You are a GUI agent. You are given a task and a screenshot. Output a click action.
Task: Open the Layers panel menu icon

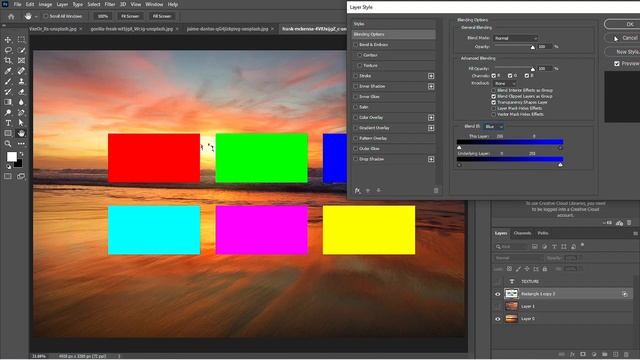click(x=635, y=233)
